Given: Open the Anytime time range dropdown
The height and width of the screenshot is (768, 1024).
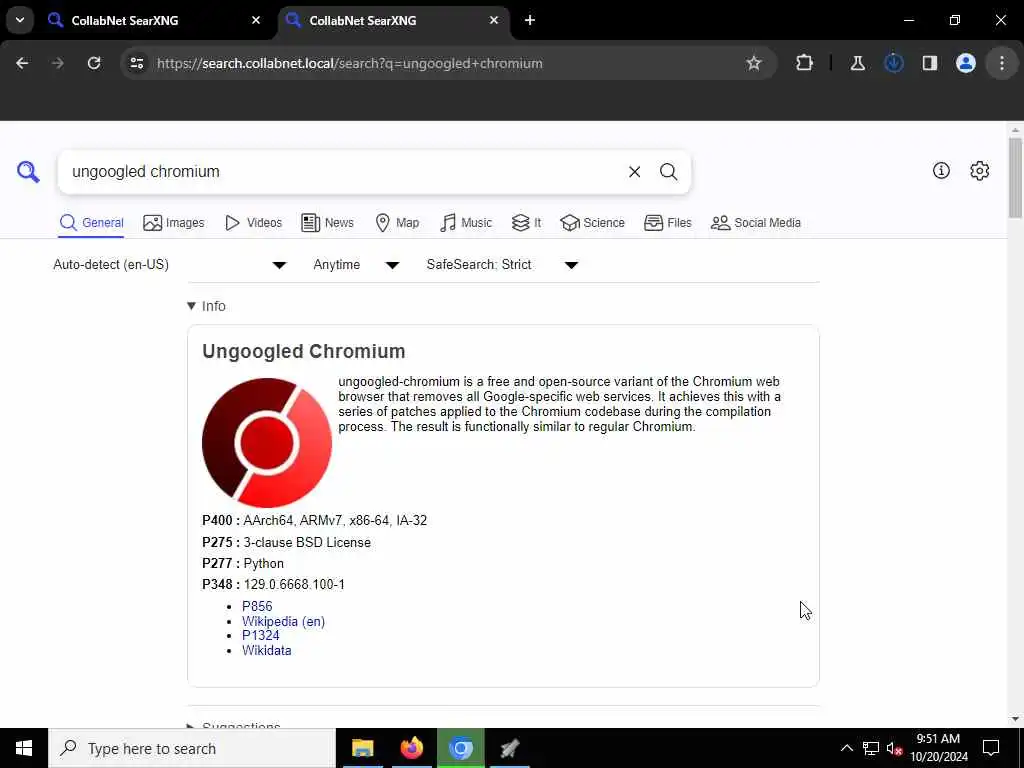Looking at the screenshot, I should point(356,264).
